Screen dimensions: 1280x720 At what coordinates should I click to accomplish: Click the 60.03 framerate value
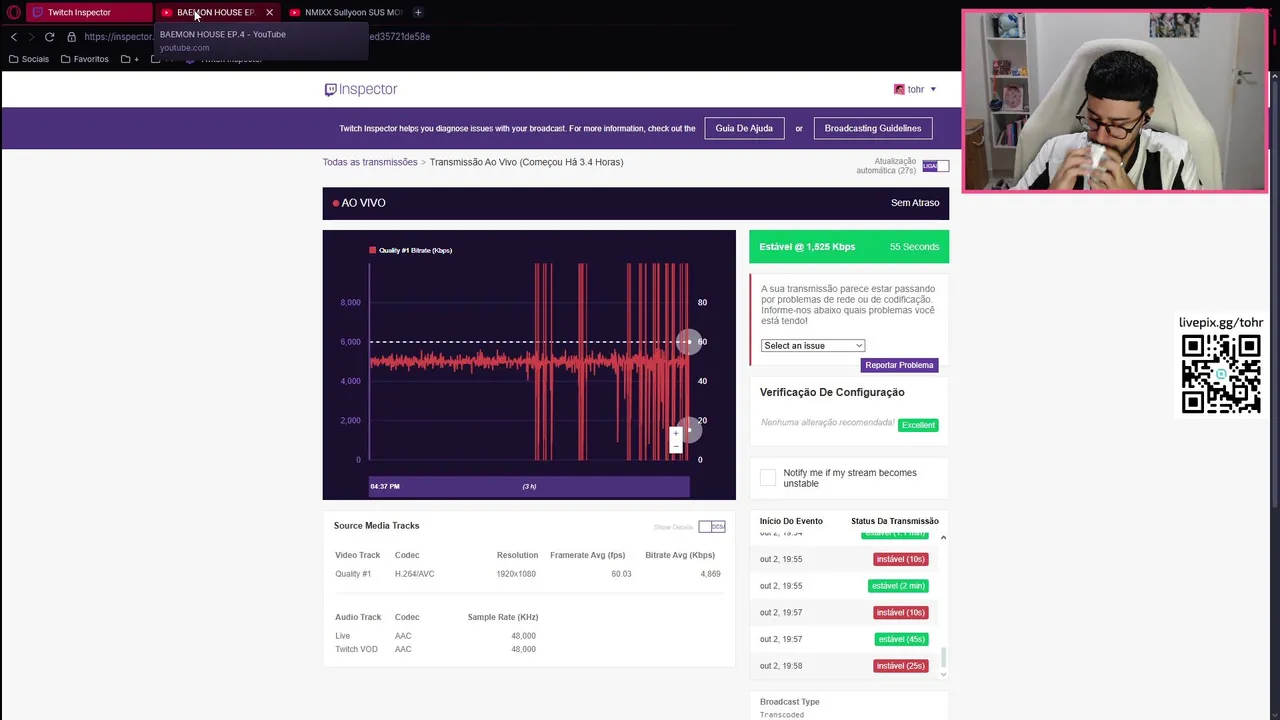[x=621, y=574]
